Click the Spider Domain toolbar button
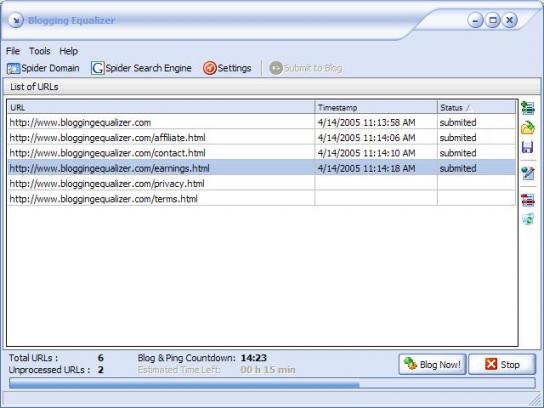Viewport: 544px width, 408px height. tap(43, 68)
